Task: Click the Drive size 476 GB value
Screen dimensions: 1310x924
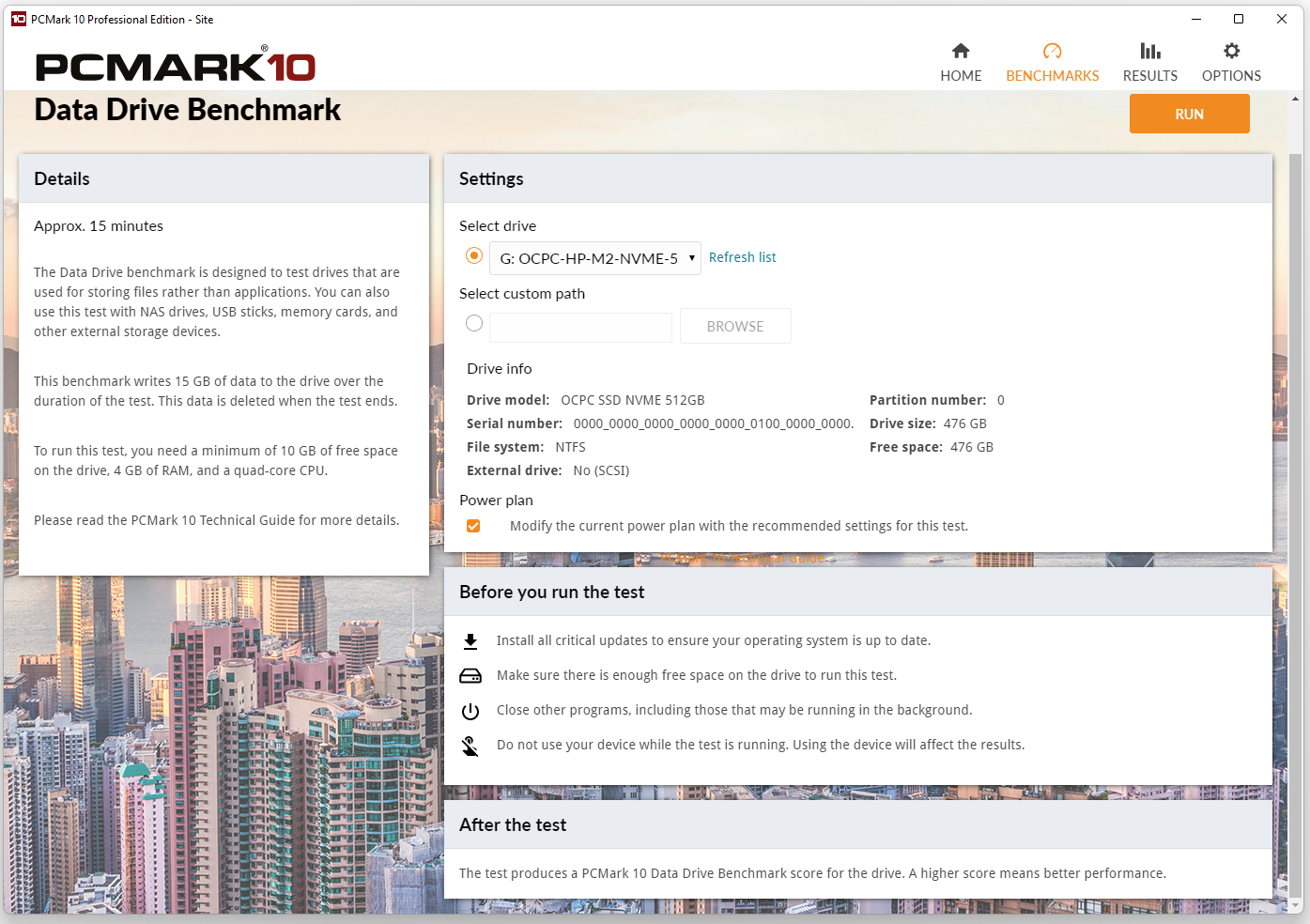Action: (x=965, y=423)
